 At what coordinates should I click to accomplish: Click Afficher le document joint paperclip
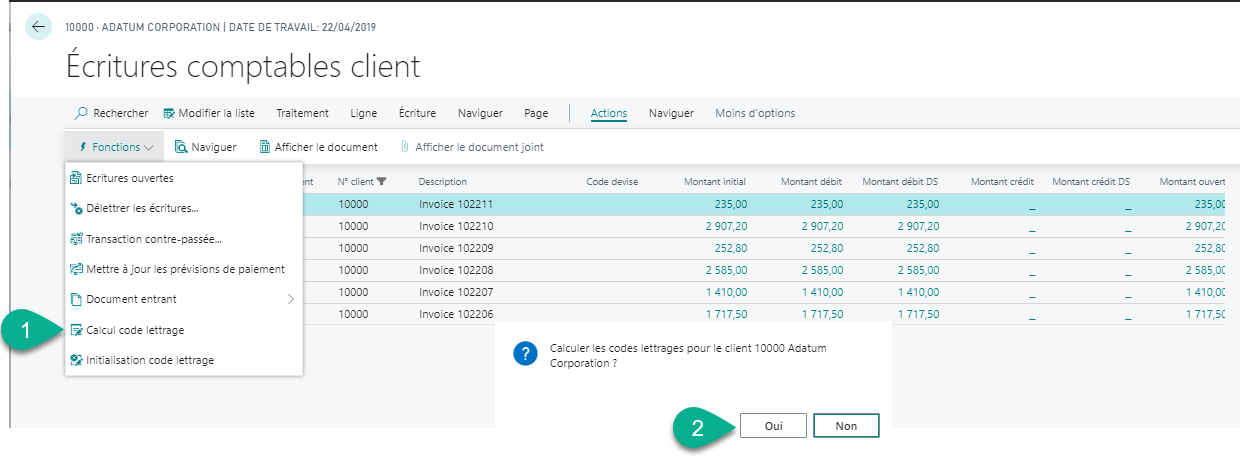405,147
